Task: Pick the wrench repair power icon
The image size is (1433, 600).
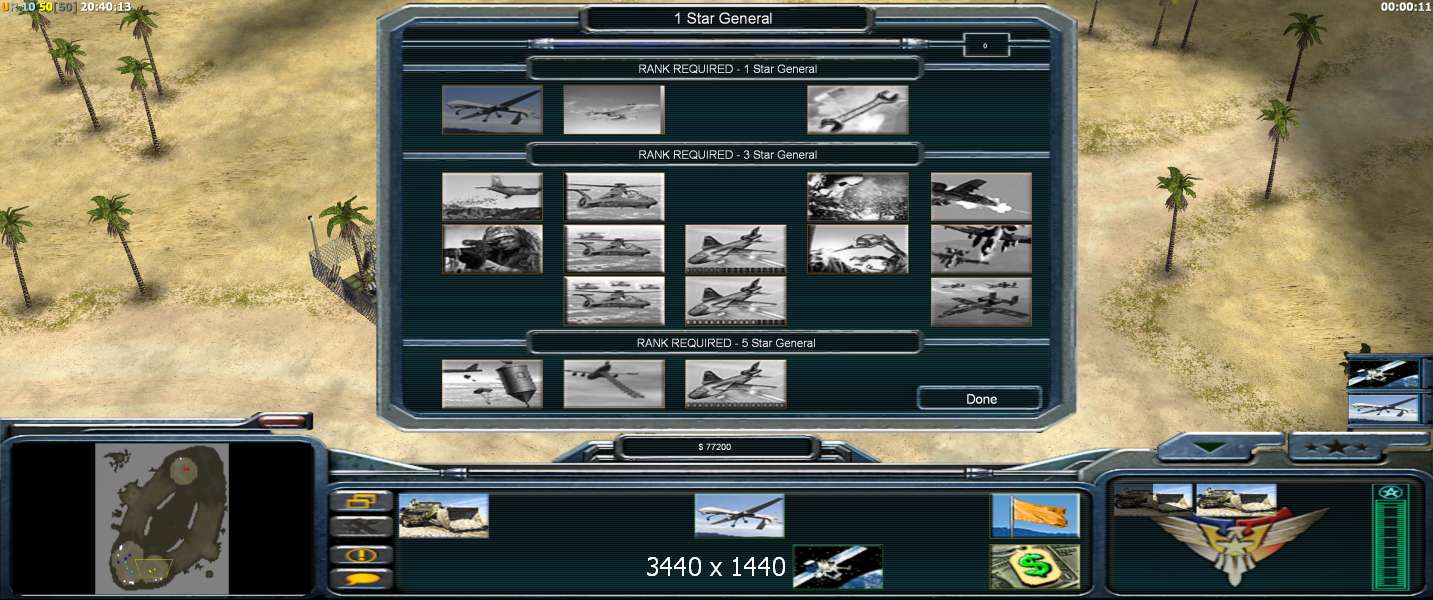Action: coord(858,109)
